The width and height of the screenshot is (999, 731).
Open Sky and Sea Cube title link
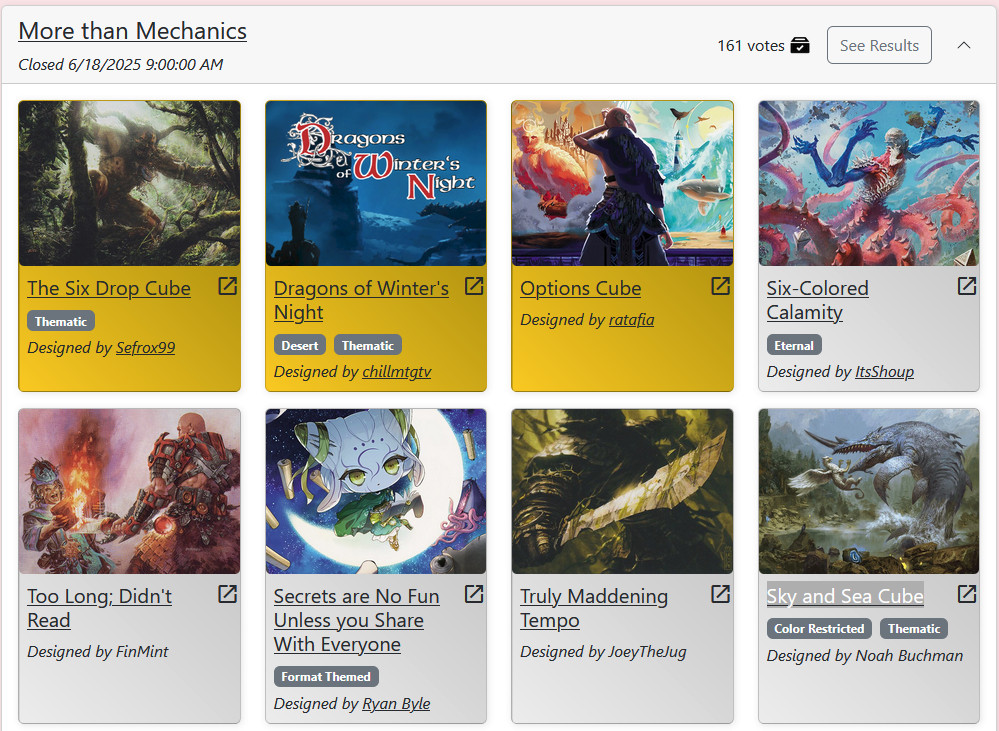[845, 596]
